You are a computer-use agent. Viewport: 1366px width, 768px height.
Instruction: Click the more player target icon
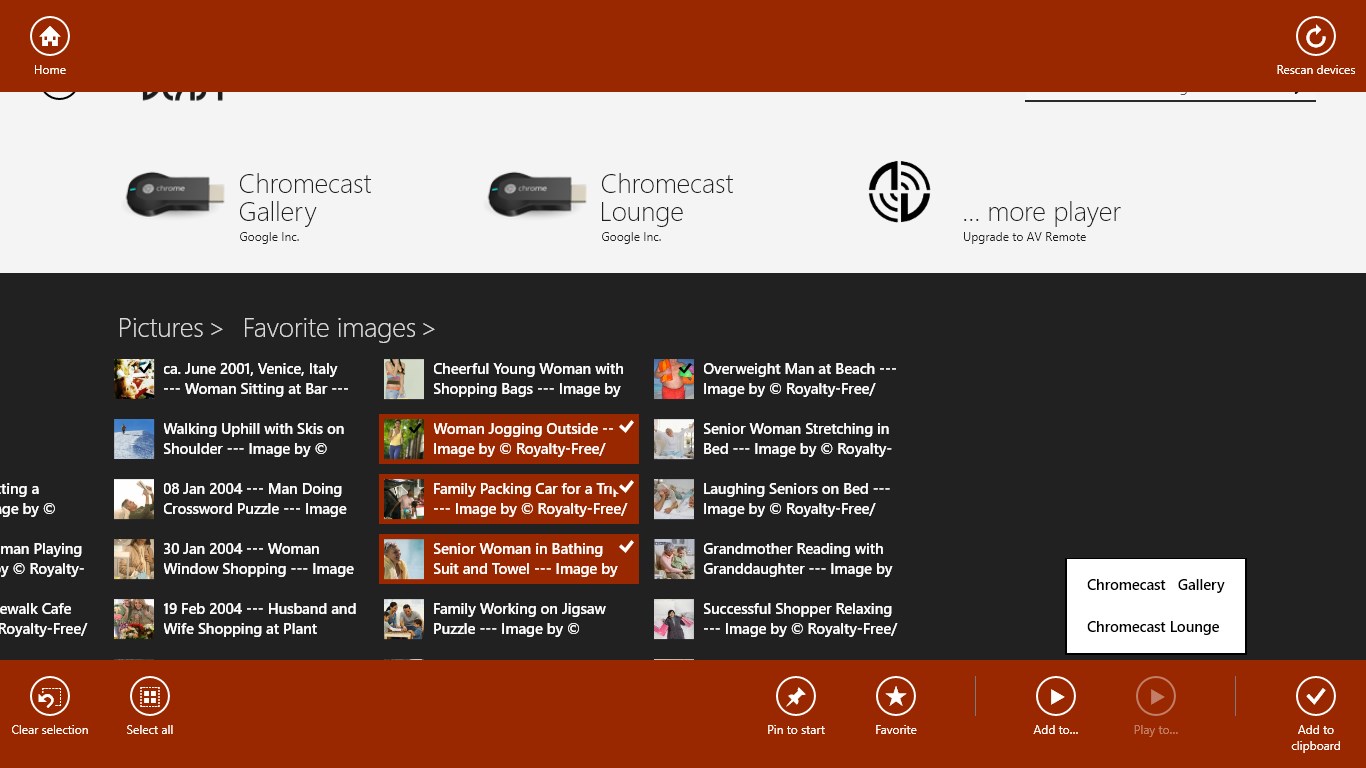click(x=899, y=191)
